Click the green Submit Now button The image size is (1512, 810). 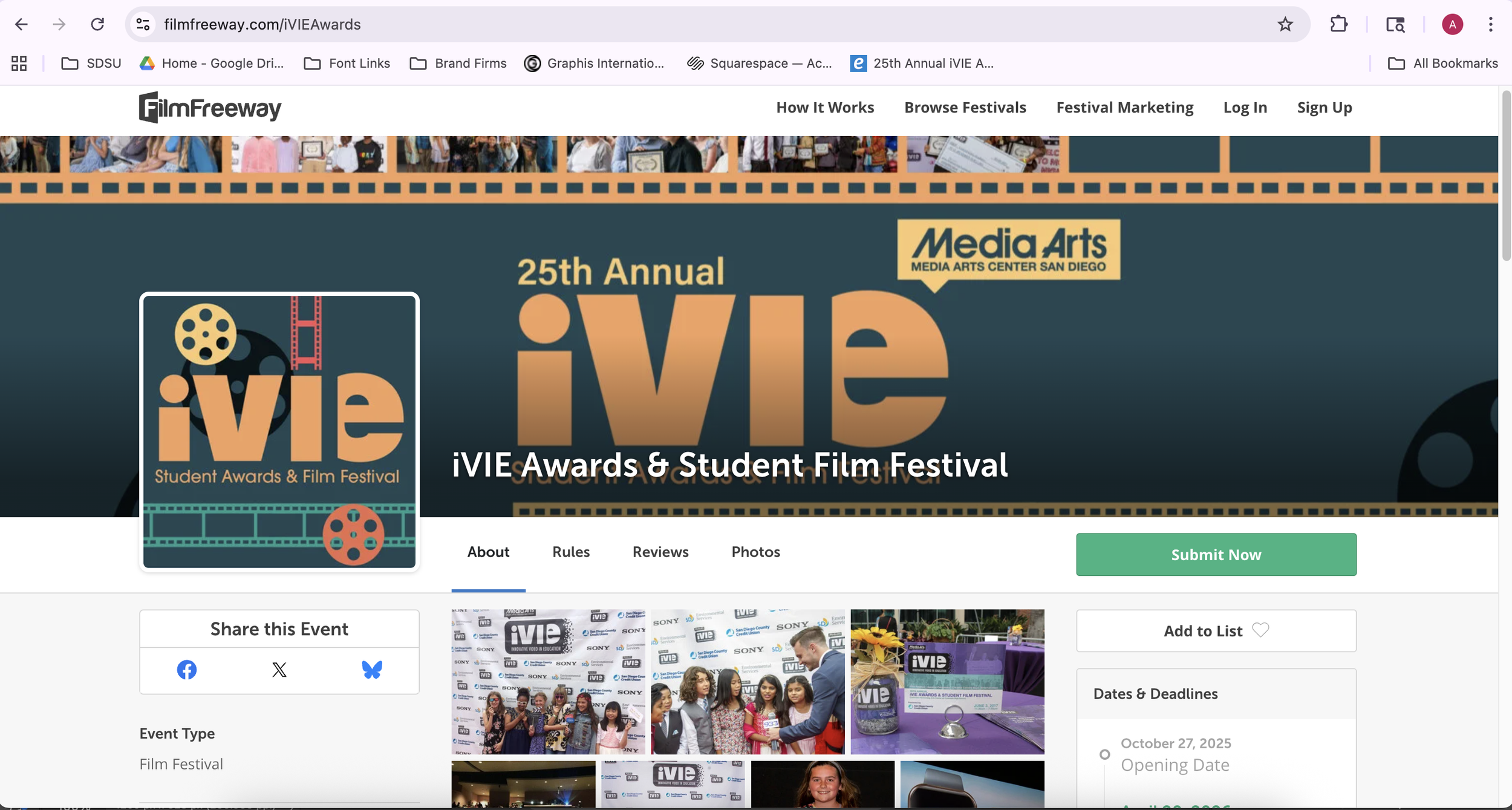(x=1216, y=555)
